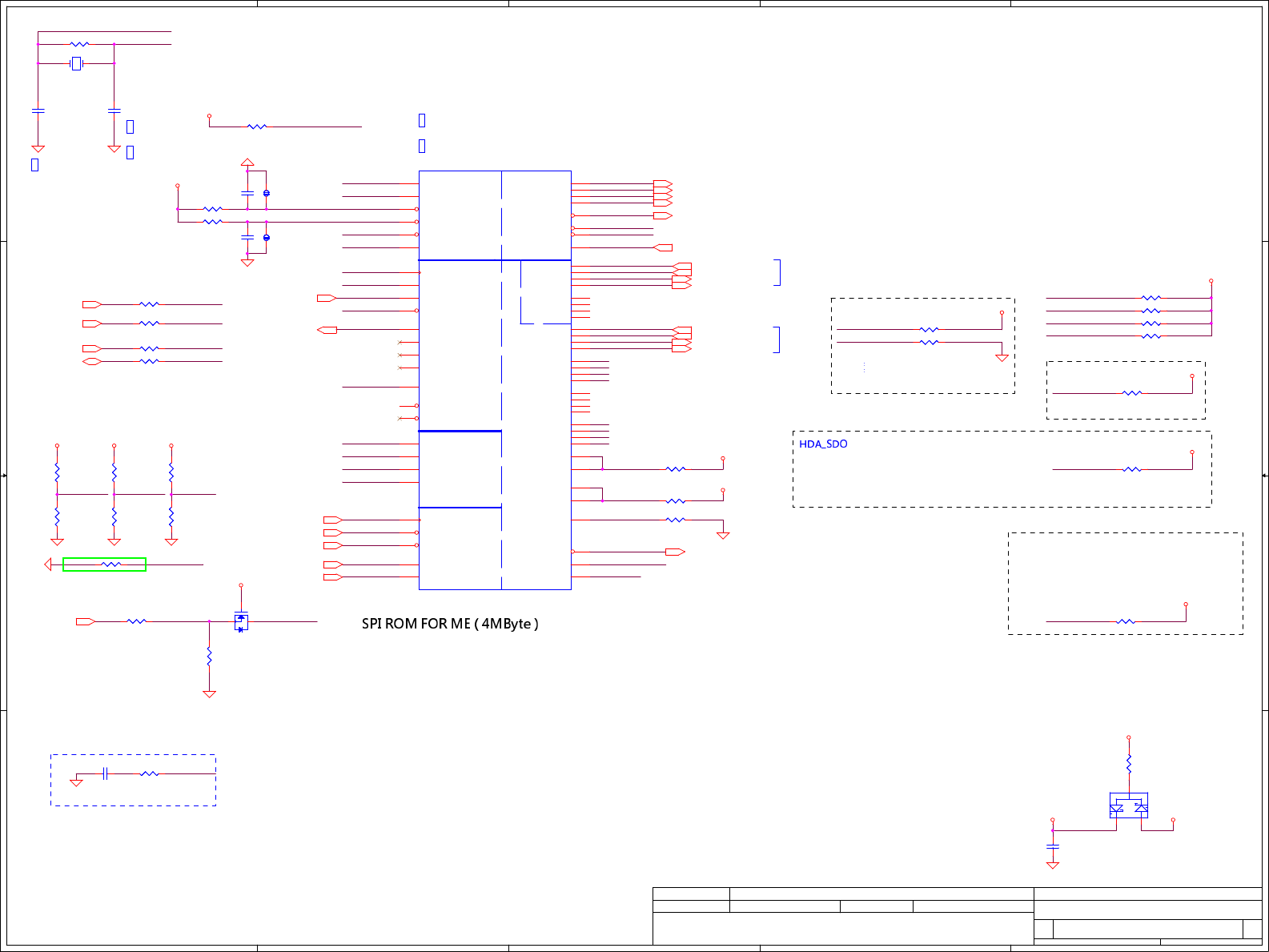Click the capacitor inside the blue dashed box
This screenshot has width=1269, height=952.
click(x=105, y=773)
